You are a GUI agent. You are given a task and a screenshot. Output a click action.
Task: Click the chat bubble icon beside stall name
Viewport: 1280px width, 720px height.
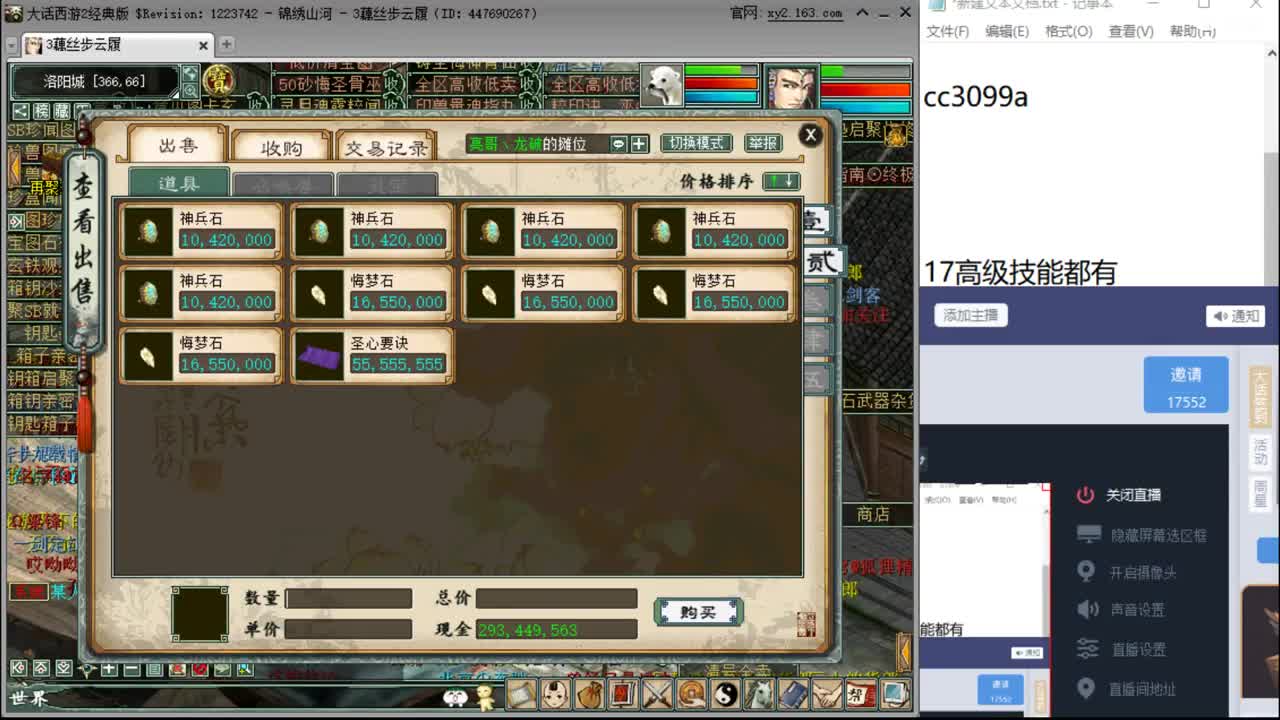(618, 144)
